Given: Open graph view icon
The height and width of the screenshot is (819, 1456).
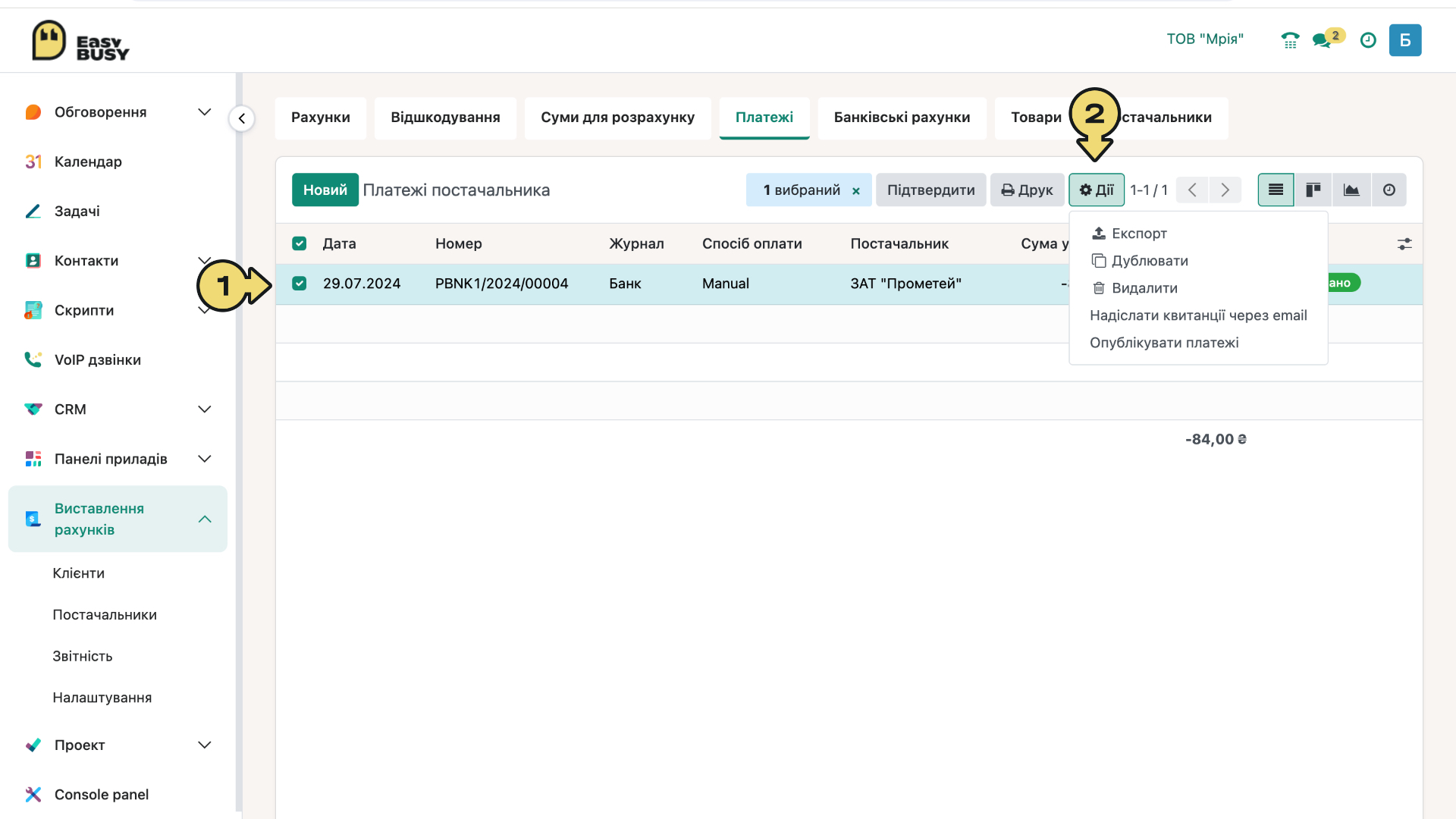Looking at the screenshot, I should point(1351,190).
